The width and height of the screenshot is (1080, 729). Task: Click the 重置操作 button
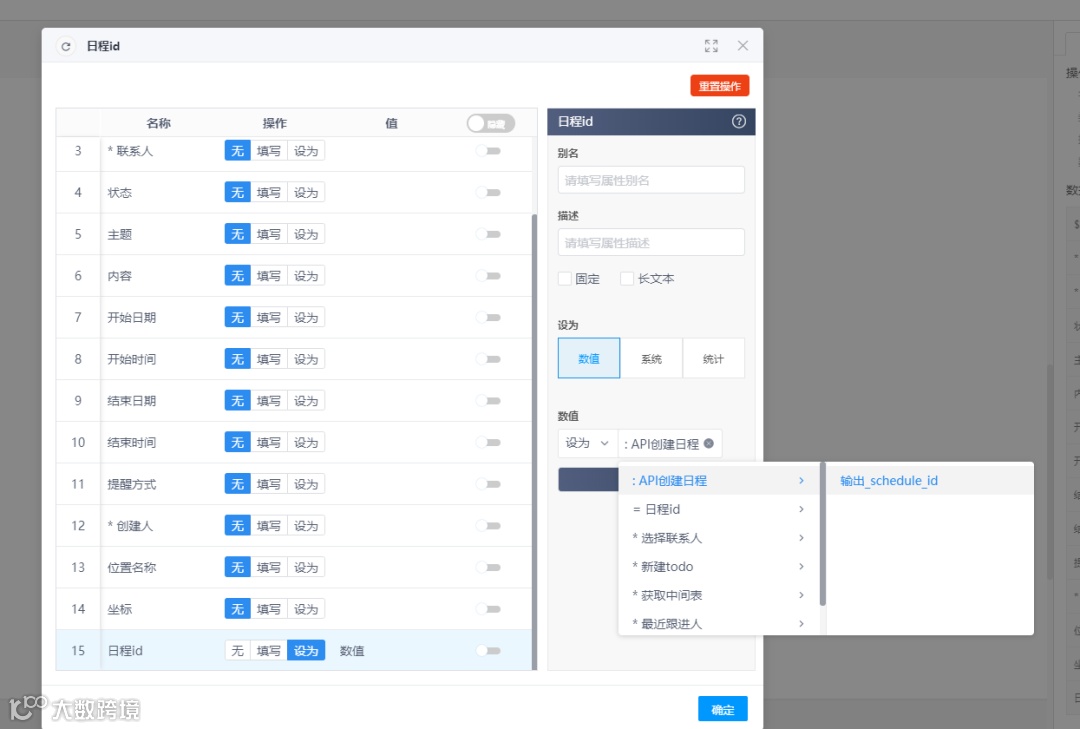719,86
